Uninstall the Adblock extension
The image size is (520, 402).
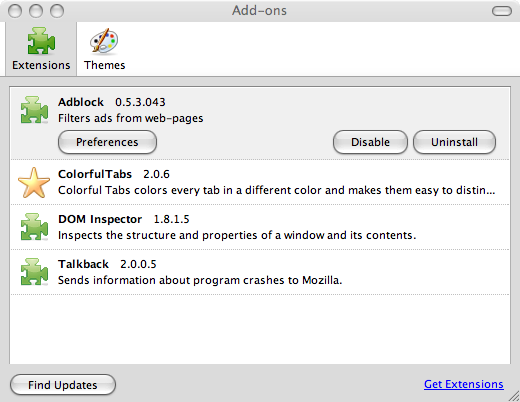coord(454,142)
